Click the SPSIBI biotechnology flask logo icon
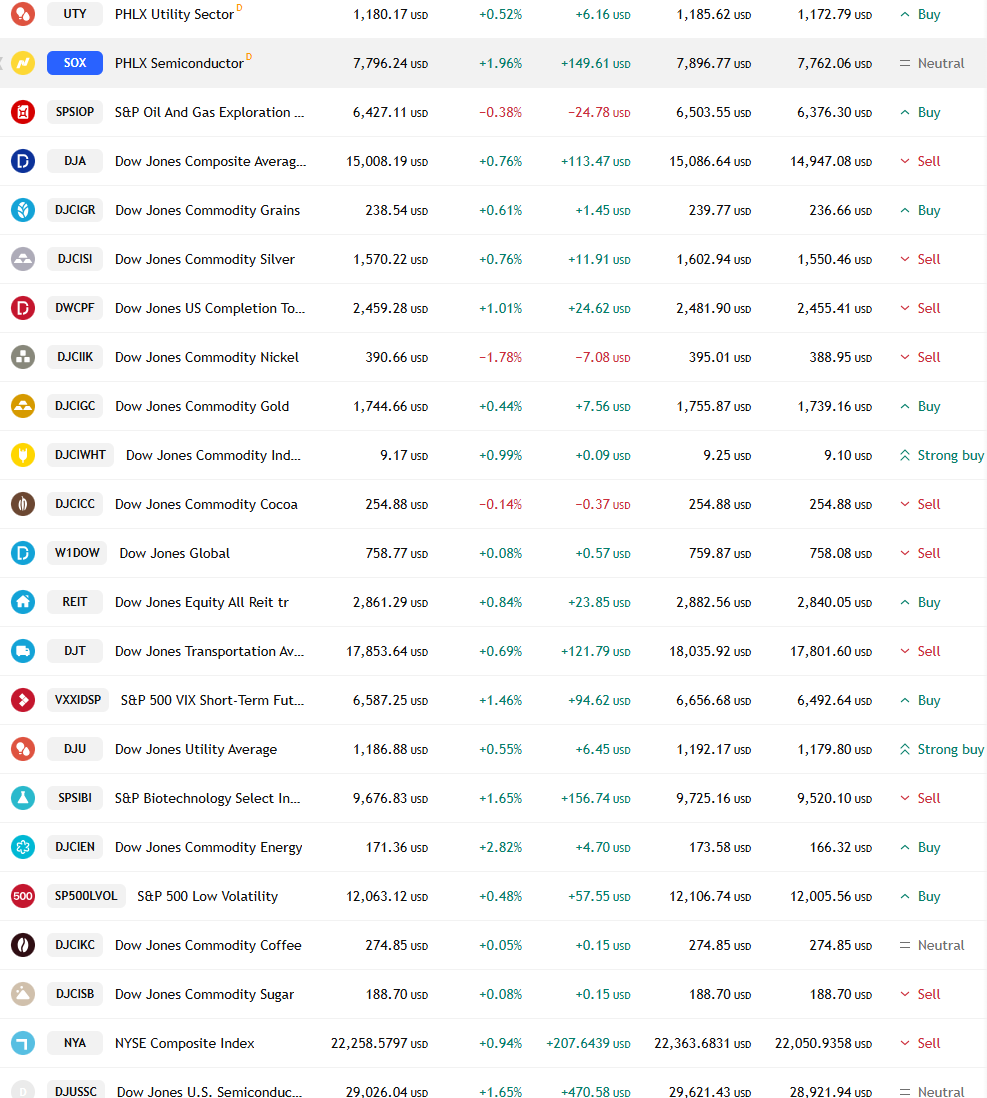The height and width of the screenshot is (1098, 987). [22, 798]
